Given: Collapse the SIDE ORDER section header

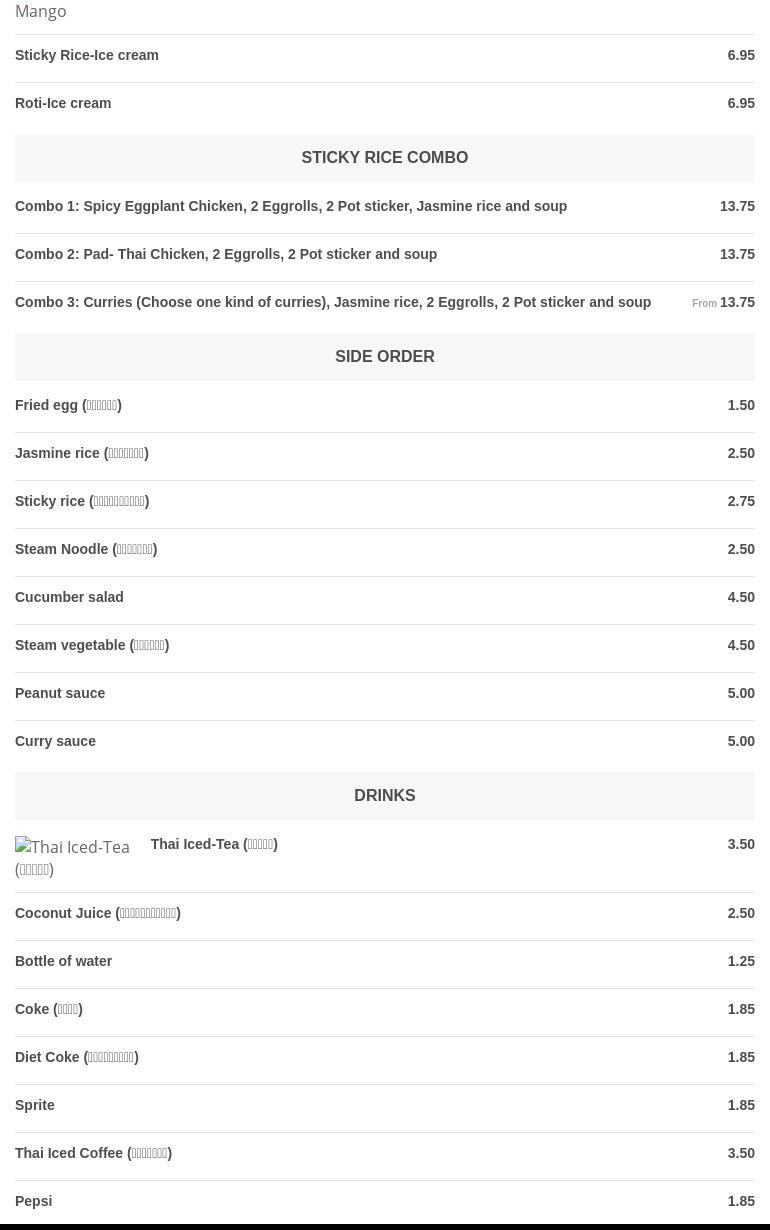Looking at the screenshot, I should pyautogui.click(x=384, y=356).
